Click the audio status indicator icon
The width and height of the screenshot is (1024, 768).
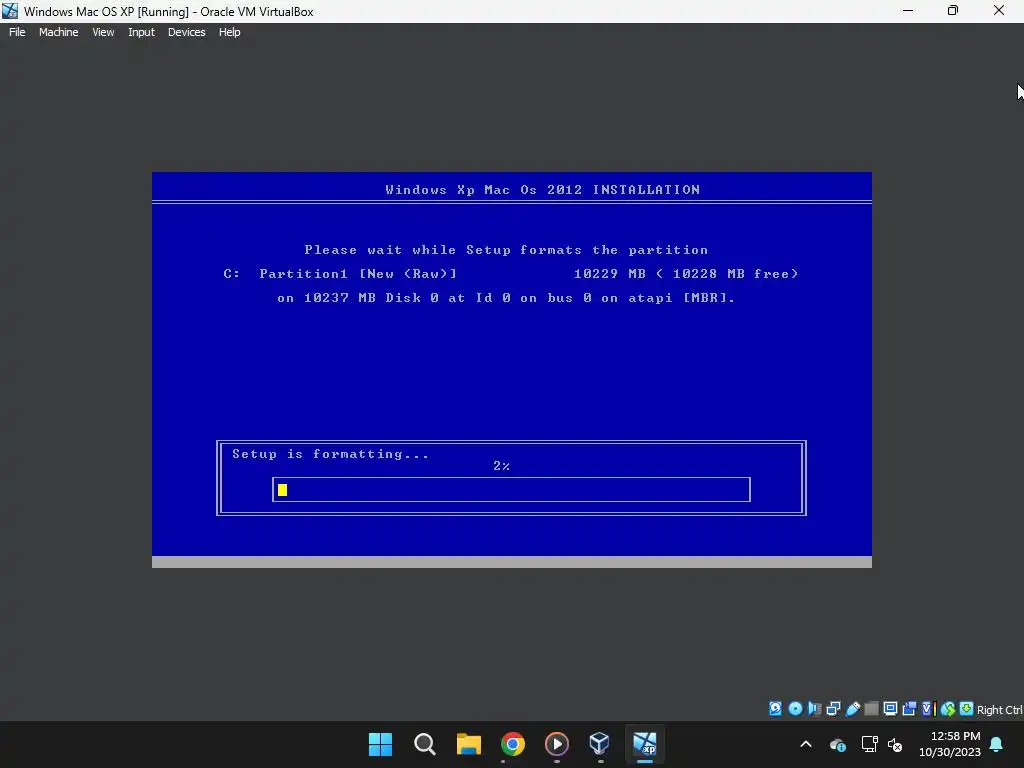coord(814,709)
